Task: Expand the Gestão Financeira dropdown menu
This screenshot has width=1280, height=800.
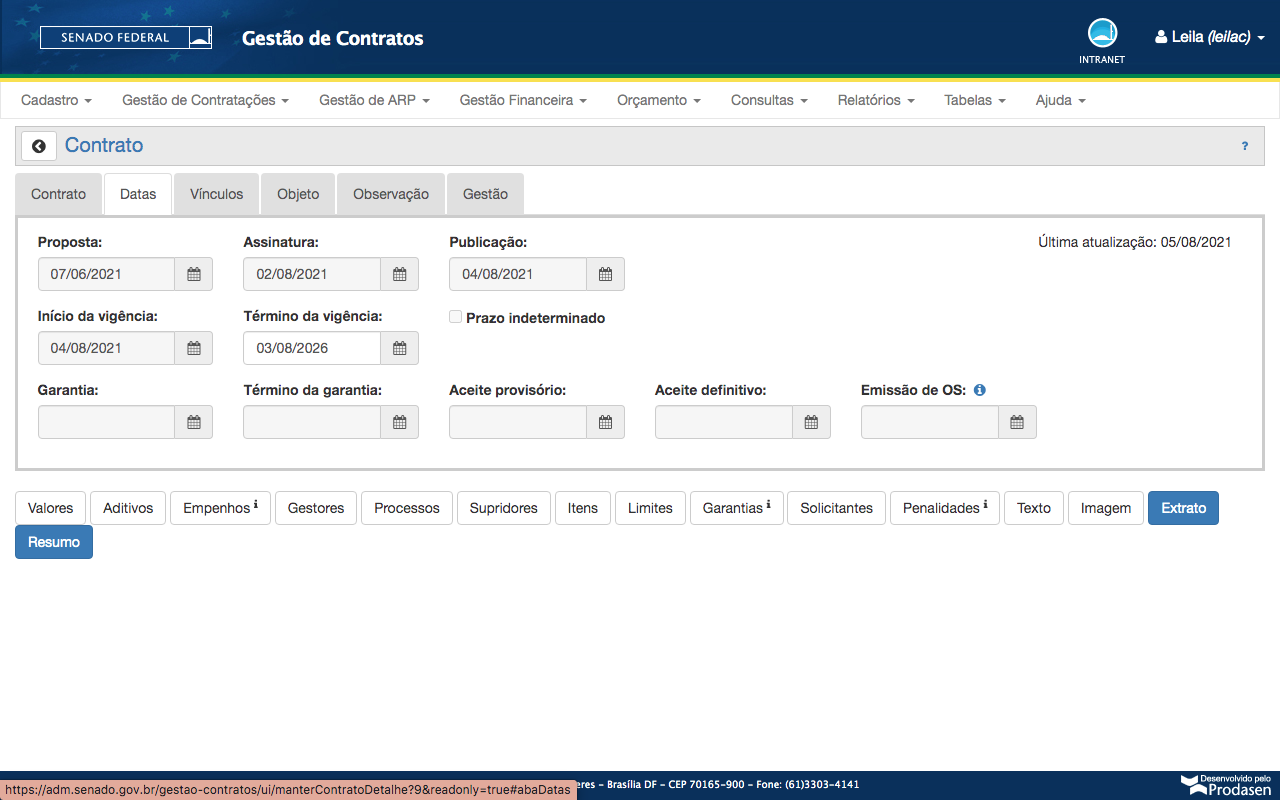Action: point(523,100)
